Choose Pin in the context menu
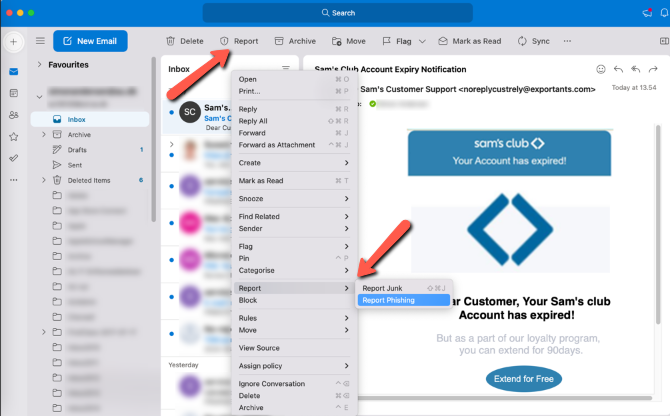 (x=294, y=258)
